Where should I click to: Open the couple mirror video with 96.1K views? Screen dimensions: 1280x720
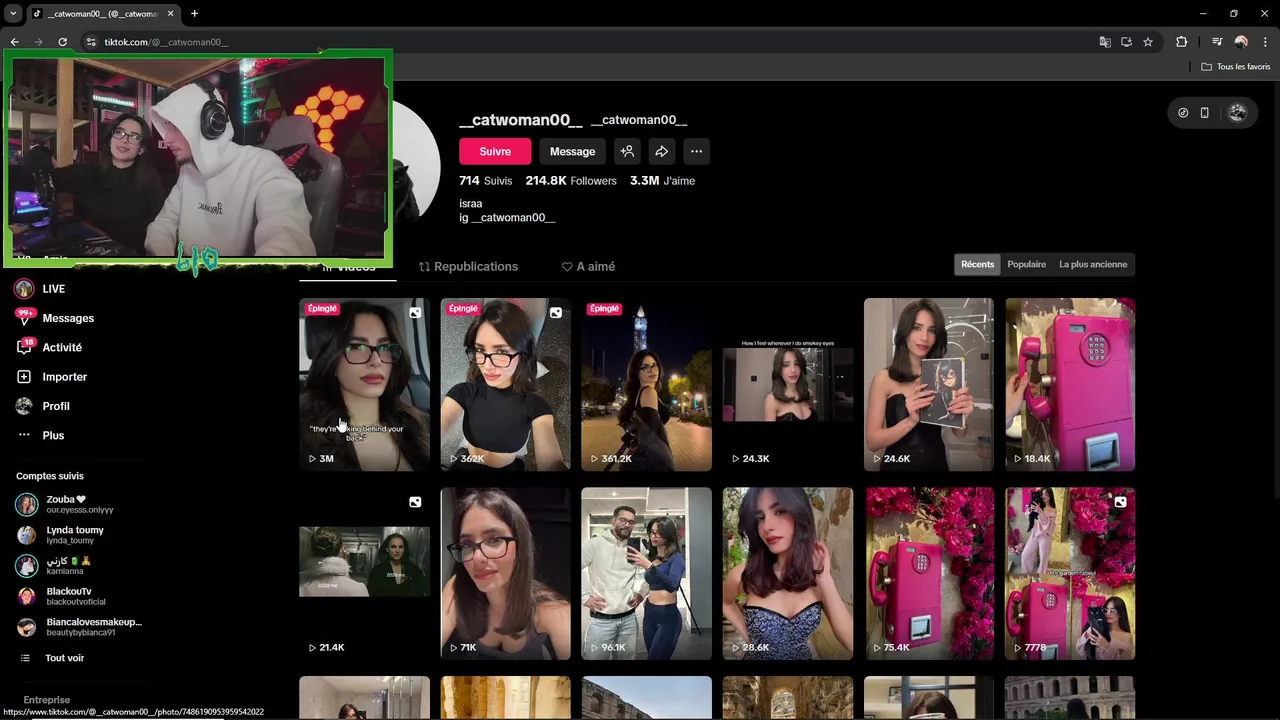(646, 573)
